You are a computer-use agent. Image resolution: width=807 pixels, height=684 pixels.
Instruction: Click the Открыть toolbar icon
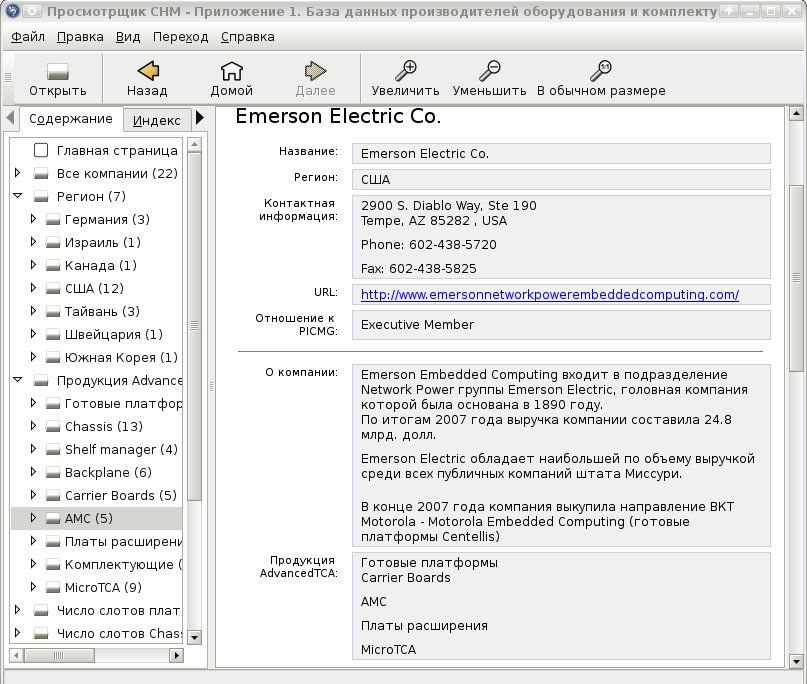(x=58, y=72)
